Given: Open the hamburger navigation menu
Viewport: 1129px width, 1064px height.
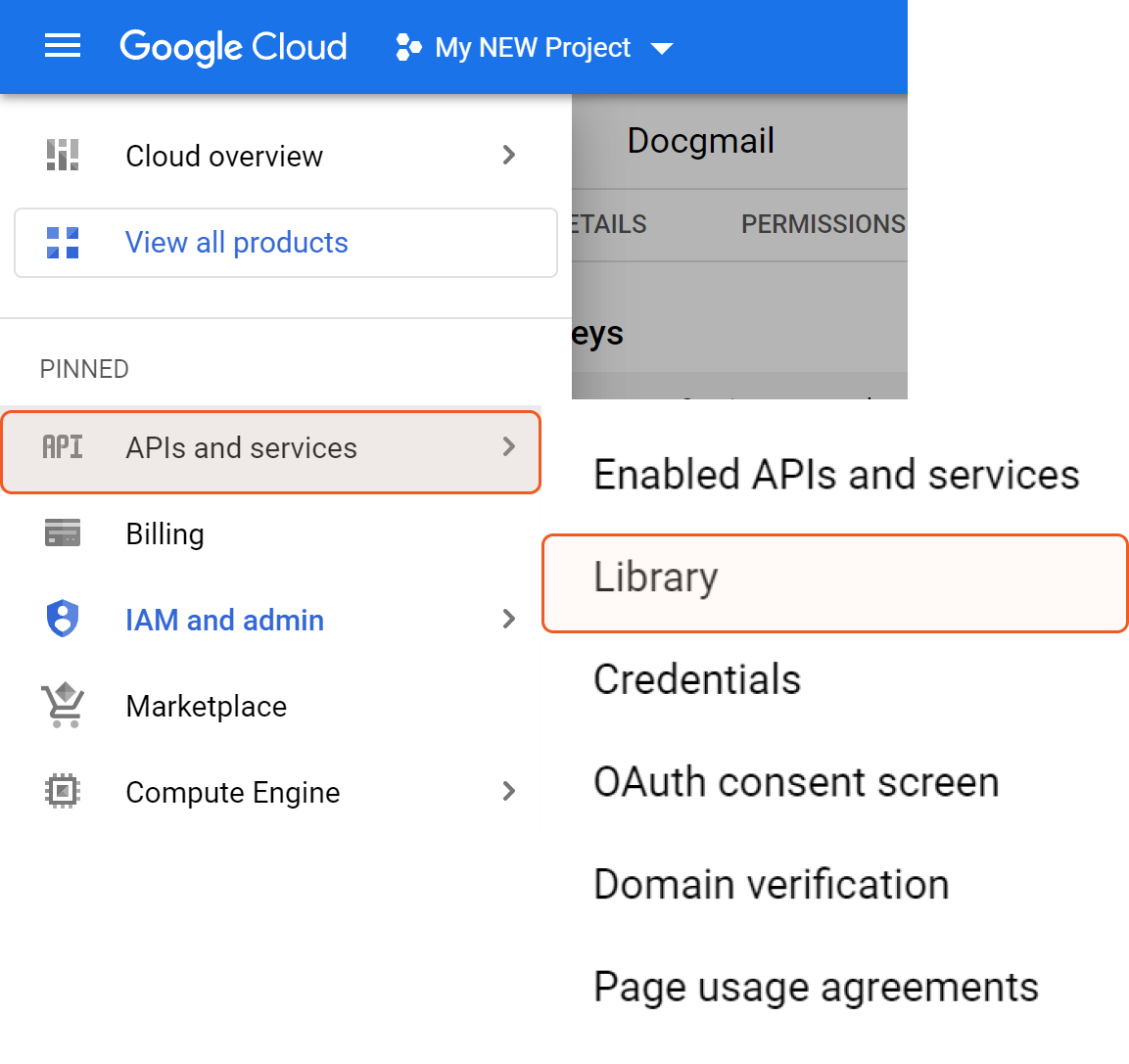Looking at the screenshot, I should 63,46.
